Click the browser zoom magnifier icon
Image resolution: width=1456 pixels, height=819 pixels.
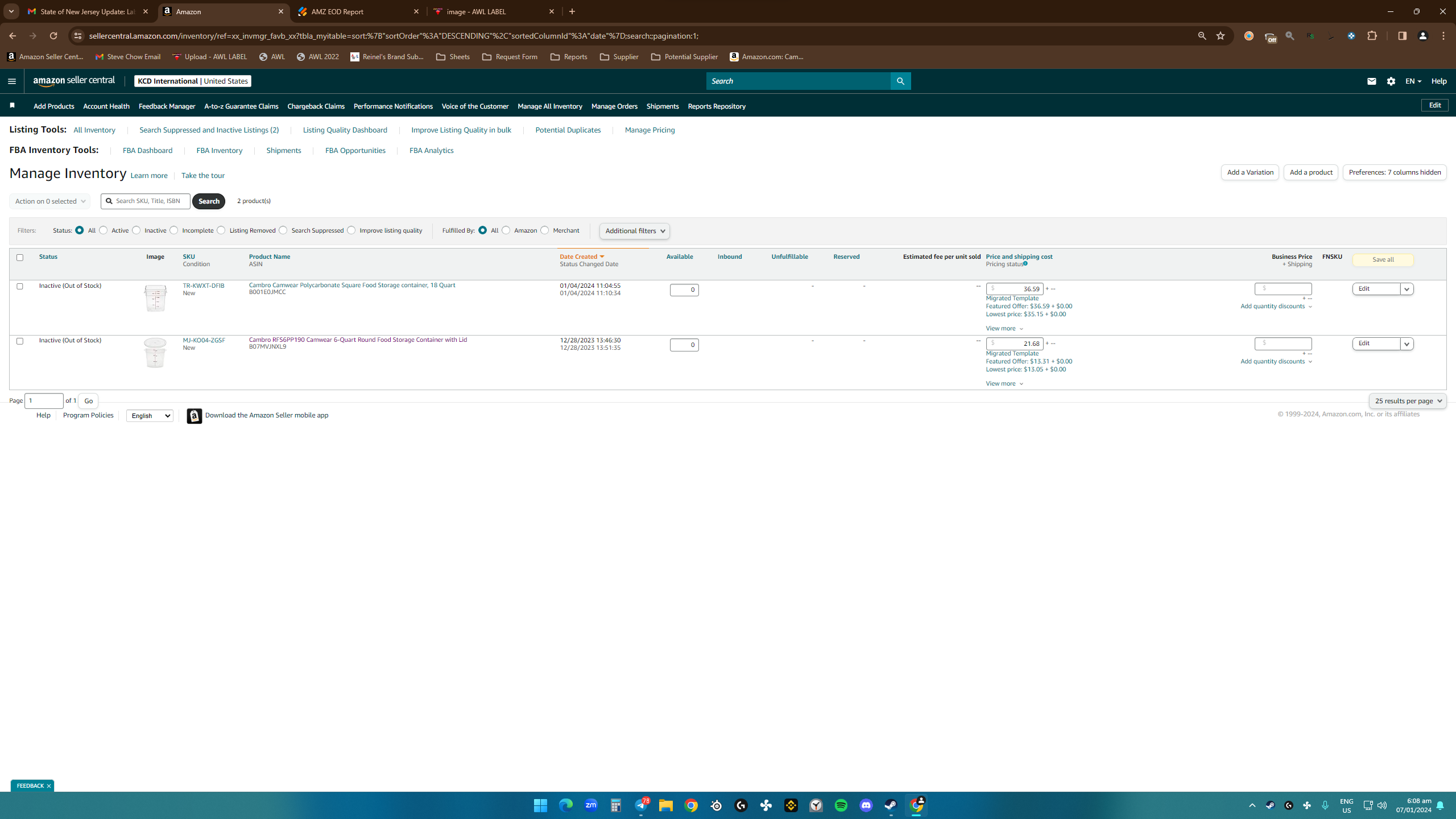pyautogui.click(x=1202, y=36)
